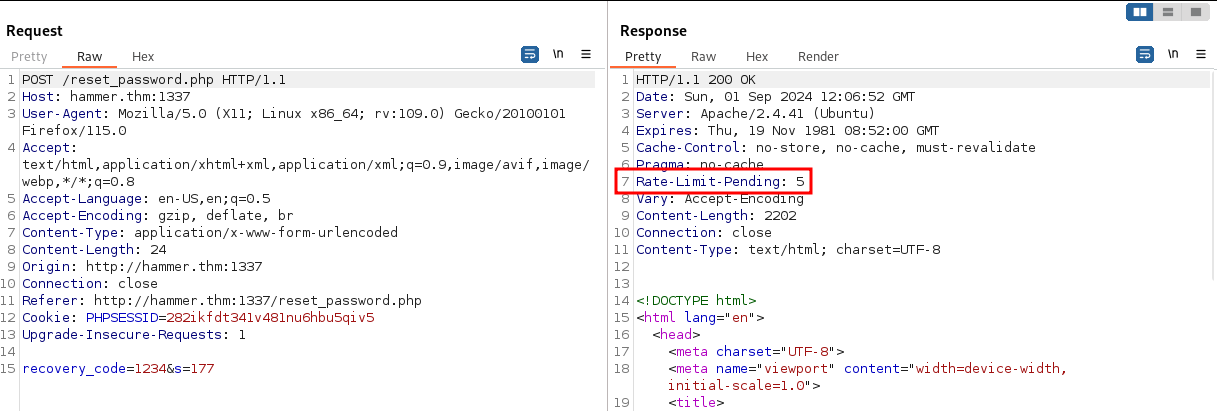This screenshot has height=411, width=1217.
Task: Click Content-Type: text/html; charset=UTF-8 header
Action: click(x=788, y=250)
